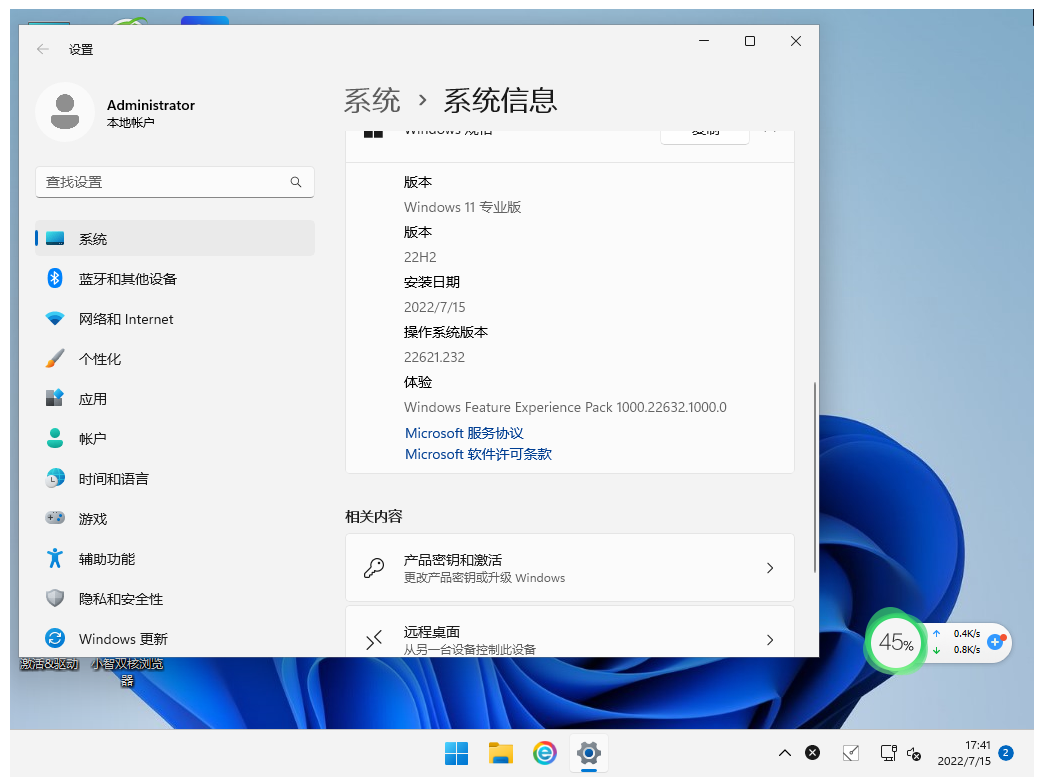
Task: Open 个性化 settings
Action: (x=175, y=359)
